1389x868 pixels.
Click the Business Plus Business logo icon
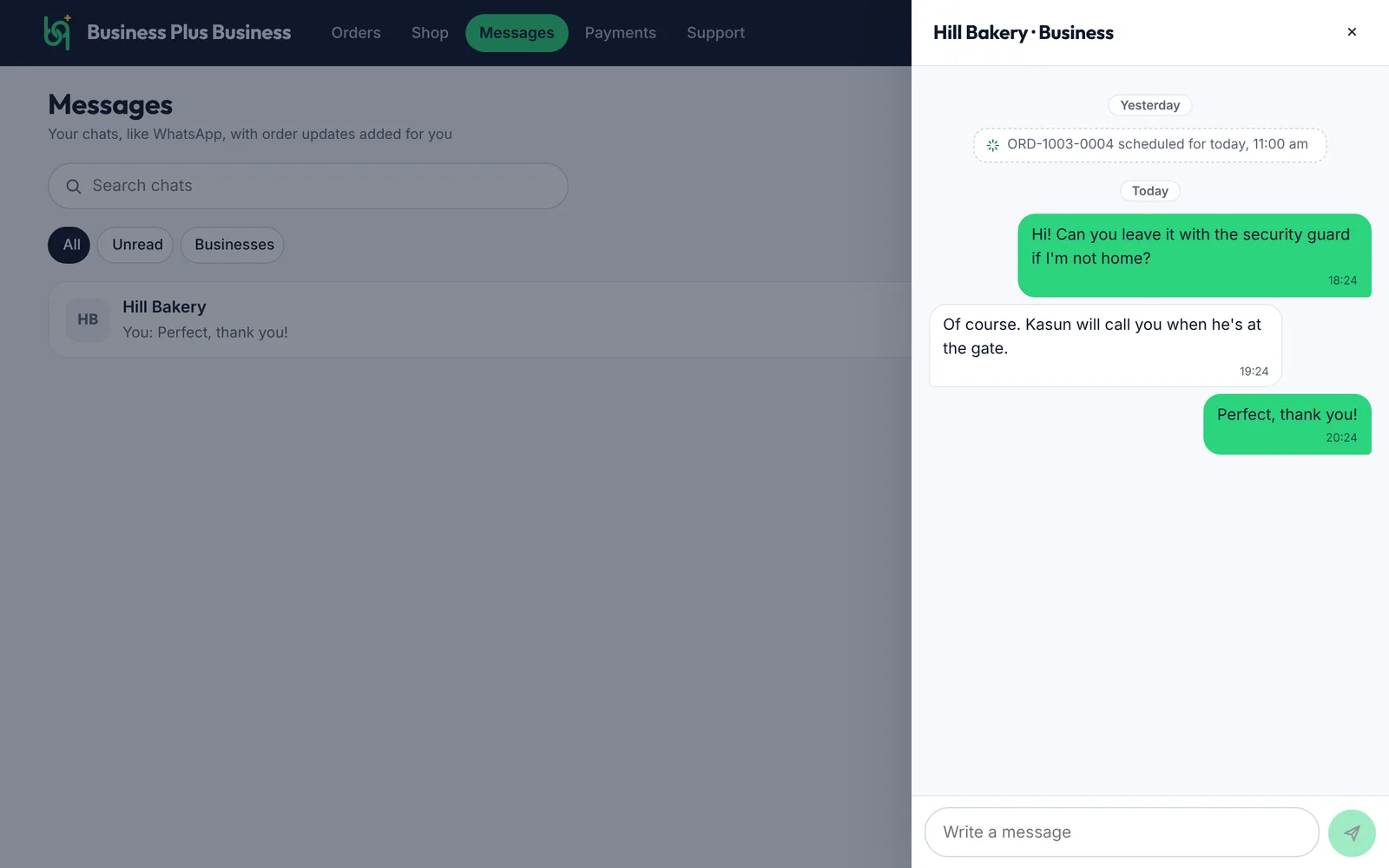pos(57,32)
